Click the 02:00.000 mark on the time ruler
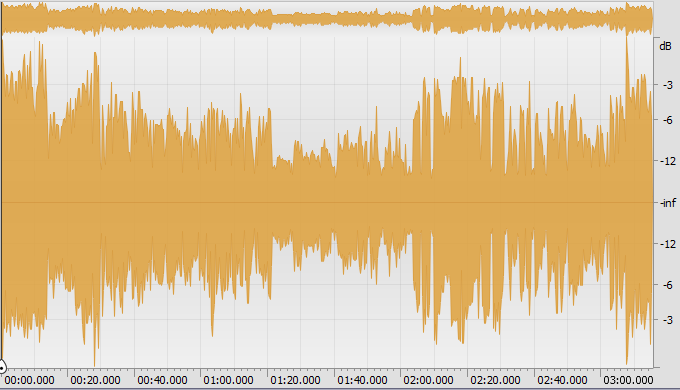The height and width of the screenshot is (390, 680). (x=428, y=380)
